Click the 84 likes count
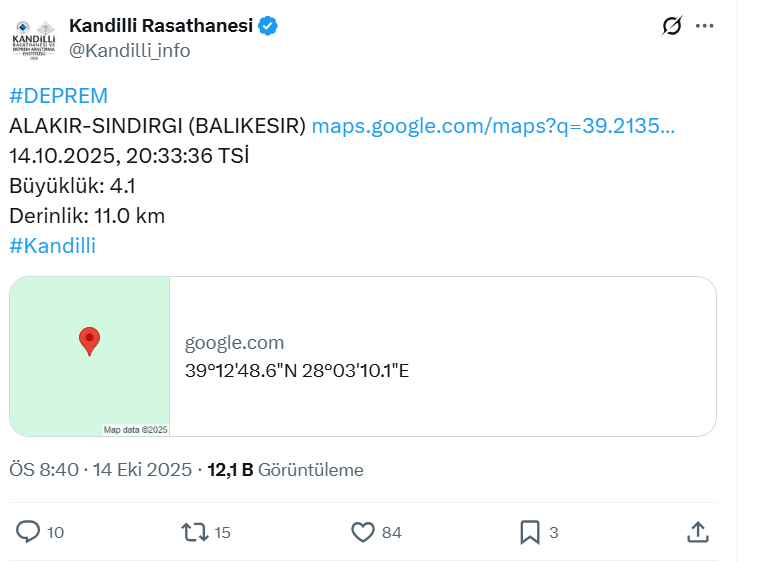767x562 pixels. pyautogui.click(x=392, y=533)
